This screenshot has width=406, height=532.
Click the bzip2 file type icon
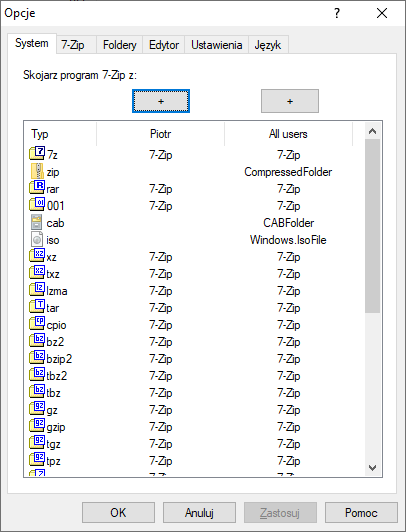[37, 357]
